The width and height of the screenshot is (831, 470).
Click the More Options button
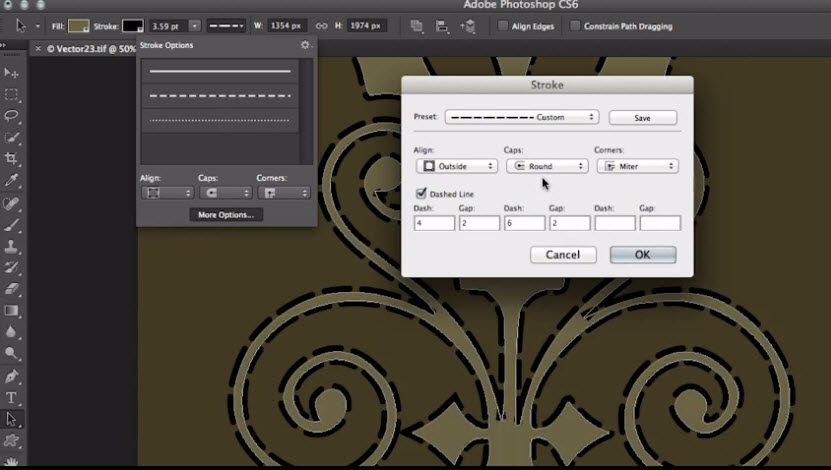pos(226,215)
